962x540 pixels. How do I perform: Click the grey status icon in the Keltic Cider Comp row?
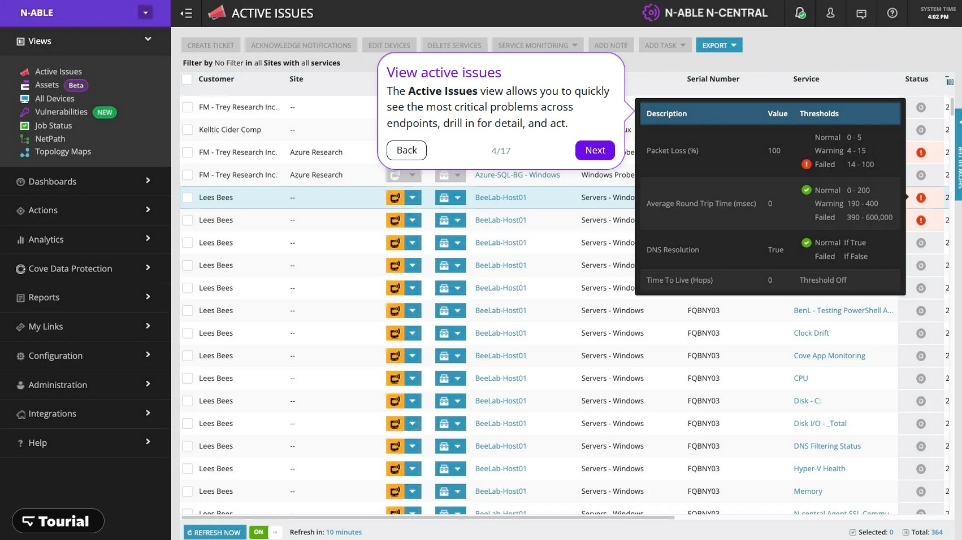[x=921, y=130]
